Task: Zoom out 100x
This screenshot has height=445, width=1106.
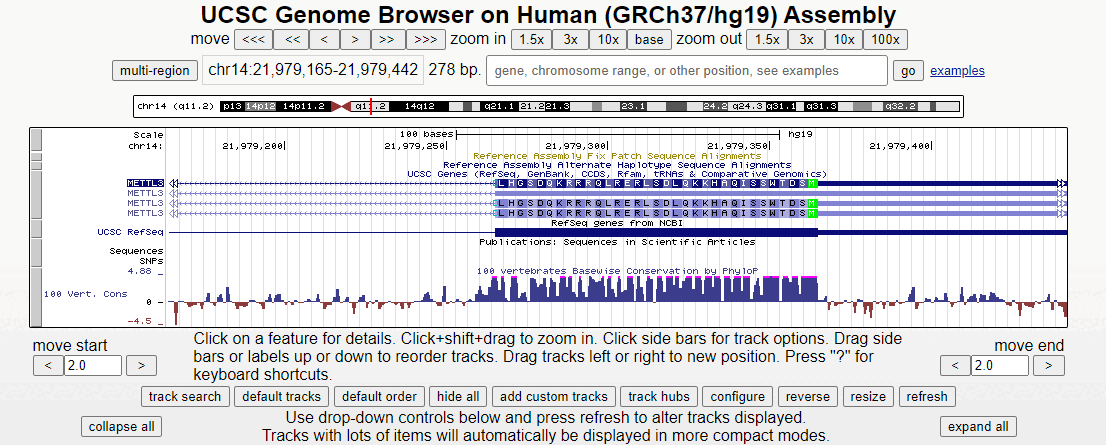Action: pyautogui.click(x=884, y=40)
